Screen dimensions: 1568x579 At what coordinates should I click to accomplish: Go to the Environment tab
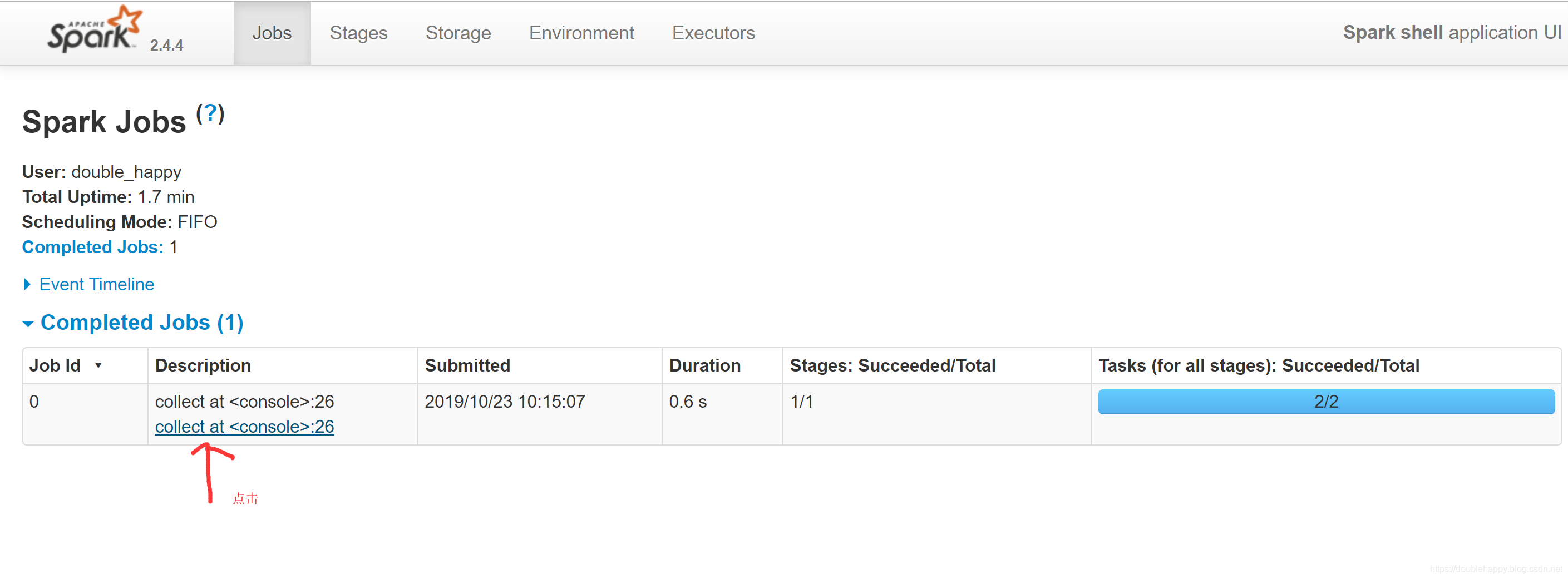[x=581, y=33]
